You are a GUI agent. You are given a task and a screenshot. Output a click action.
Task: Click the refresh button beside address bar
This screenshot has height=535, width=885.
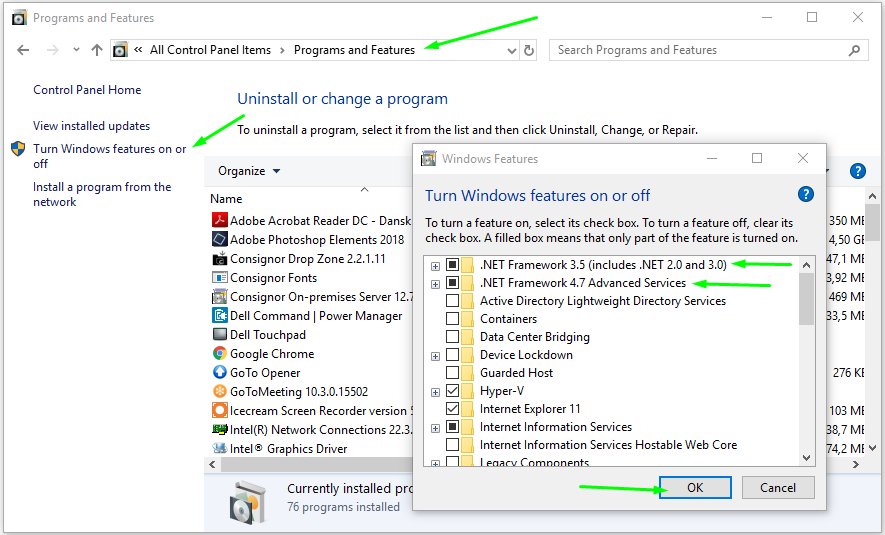tap(529, 50)
